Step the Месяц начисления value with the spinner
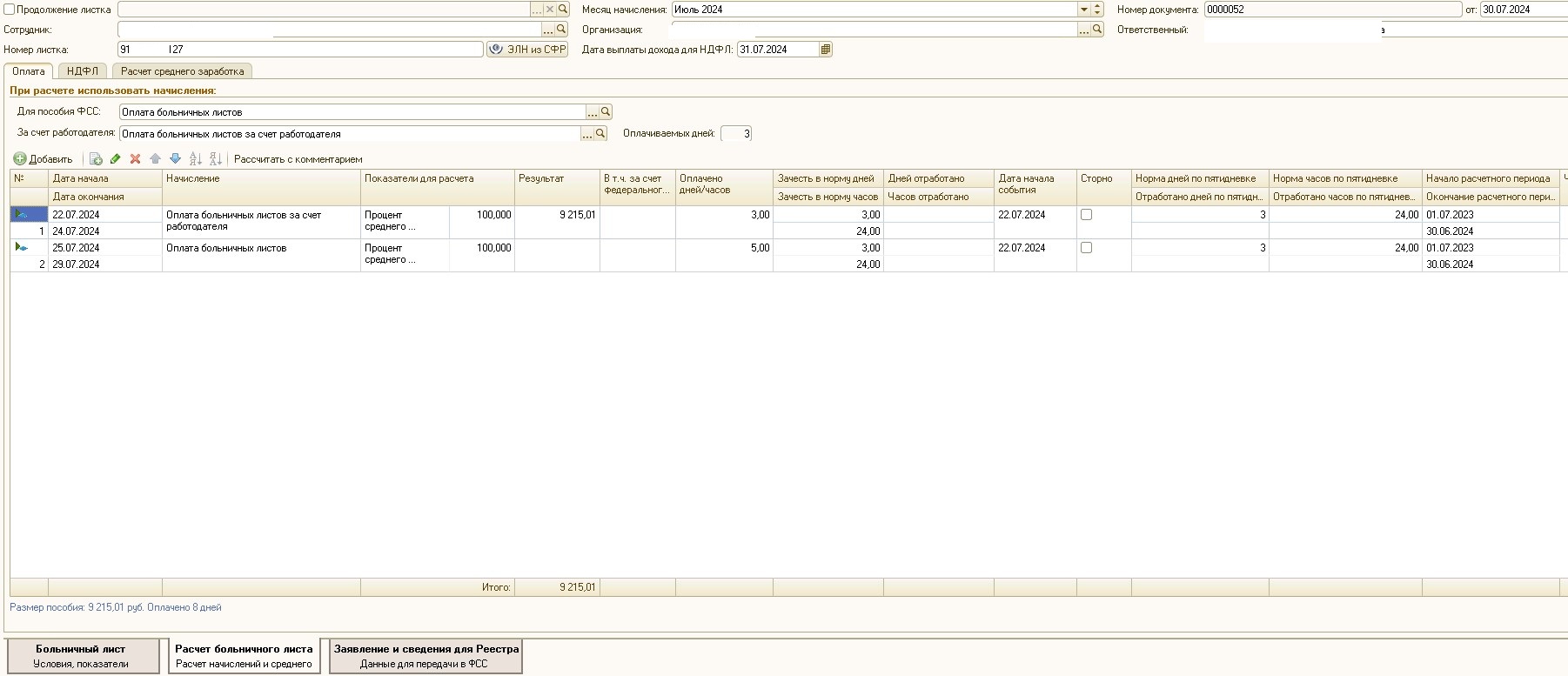1568x676 pixels. (x=1097, y=10)
